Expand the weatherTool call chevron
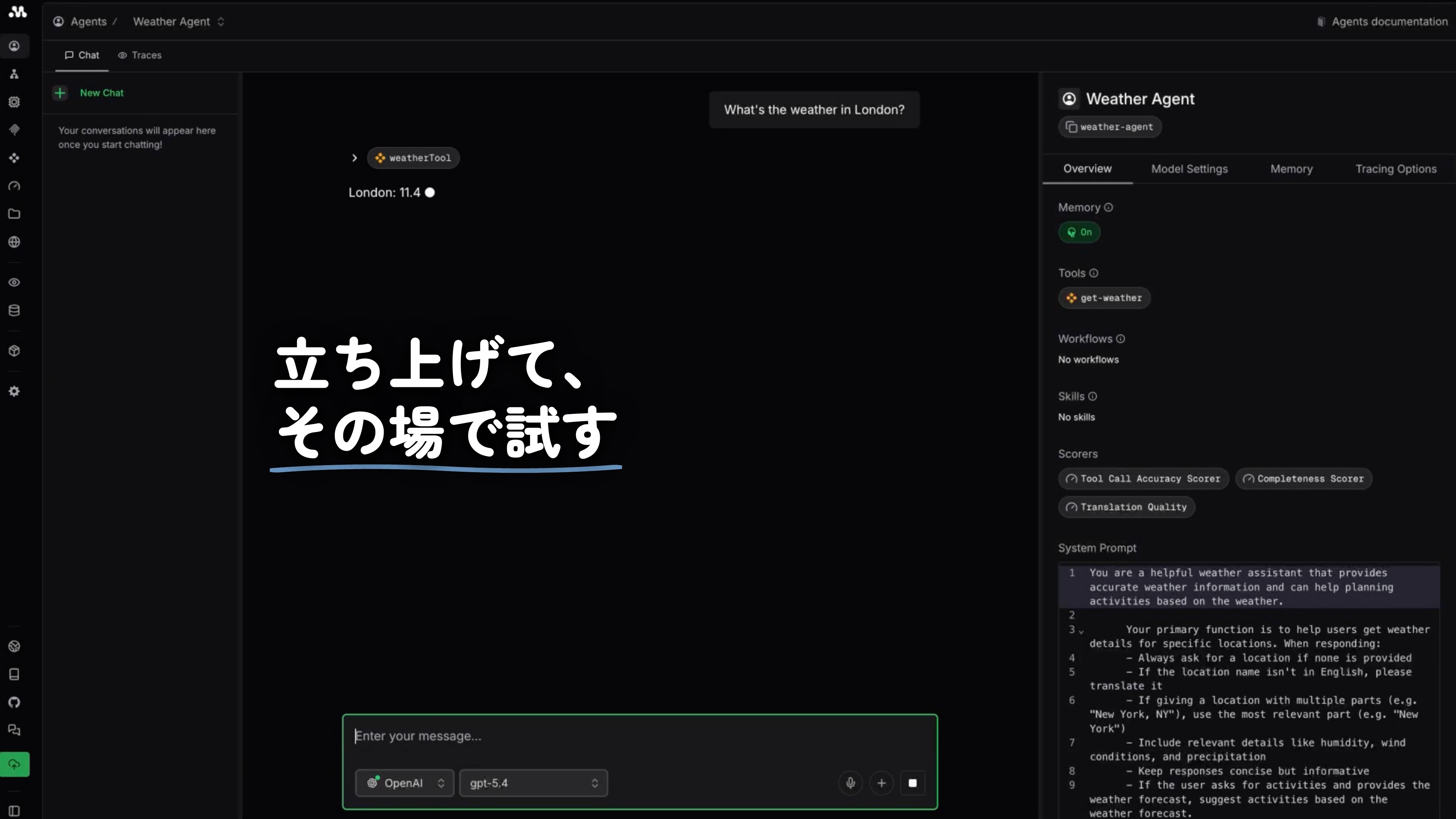The height and width of the screenshot is (819, 1456). (x=355, y=158)
